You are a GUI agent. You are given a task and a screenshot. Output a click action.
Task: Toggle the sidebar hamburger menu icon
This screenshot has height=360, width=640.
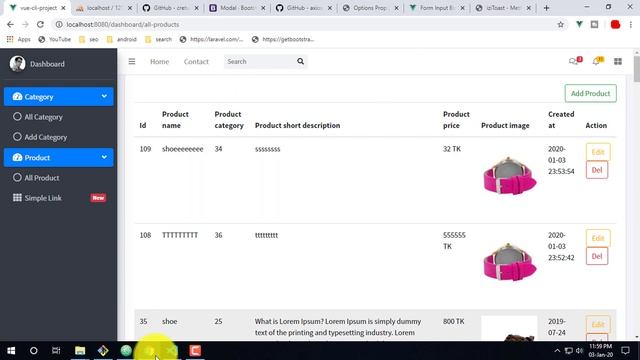pos(132,62)
